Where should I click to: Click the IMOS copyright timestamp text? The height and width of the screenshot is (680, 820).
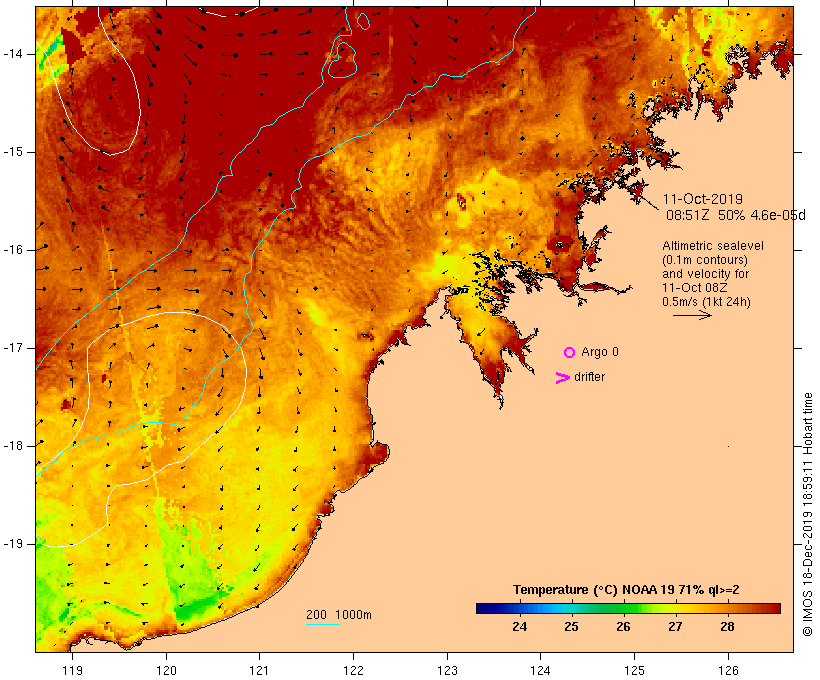point(808,515)
